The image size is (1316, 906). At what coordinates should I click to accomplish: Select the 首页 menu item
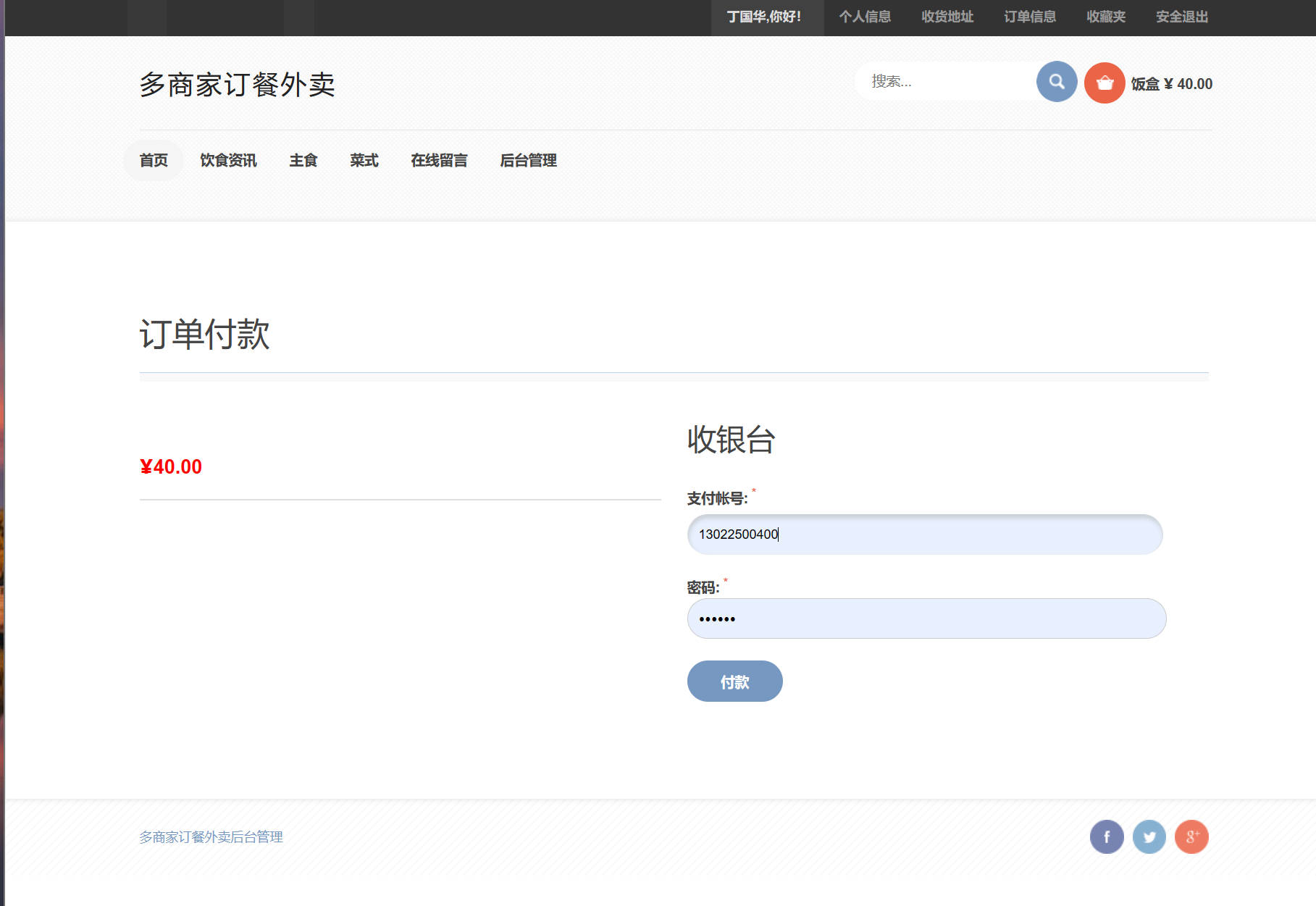coord(153,160)
